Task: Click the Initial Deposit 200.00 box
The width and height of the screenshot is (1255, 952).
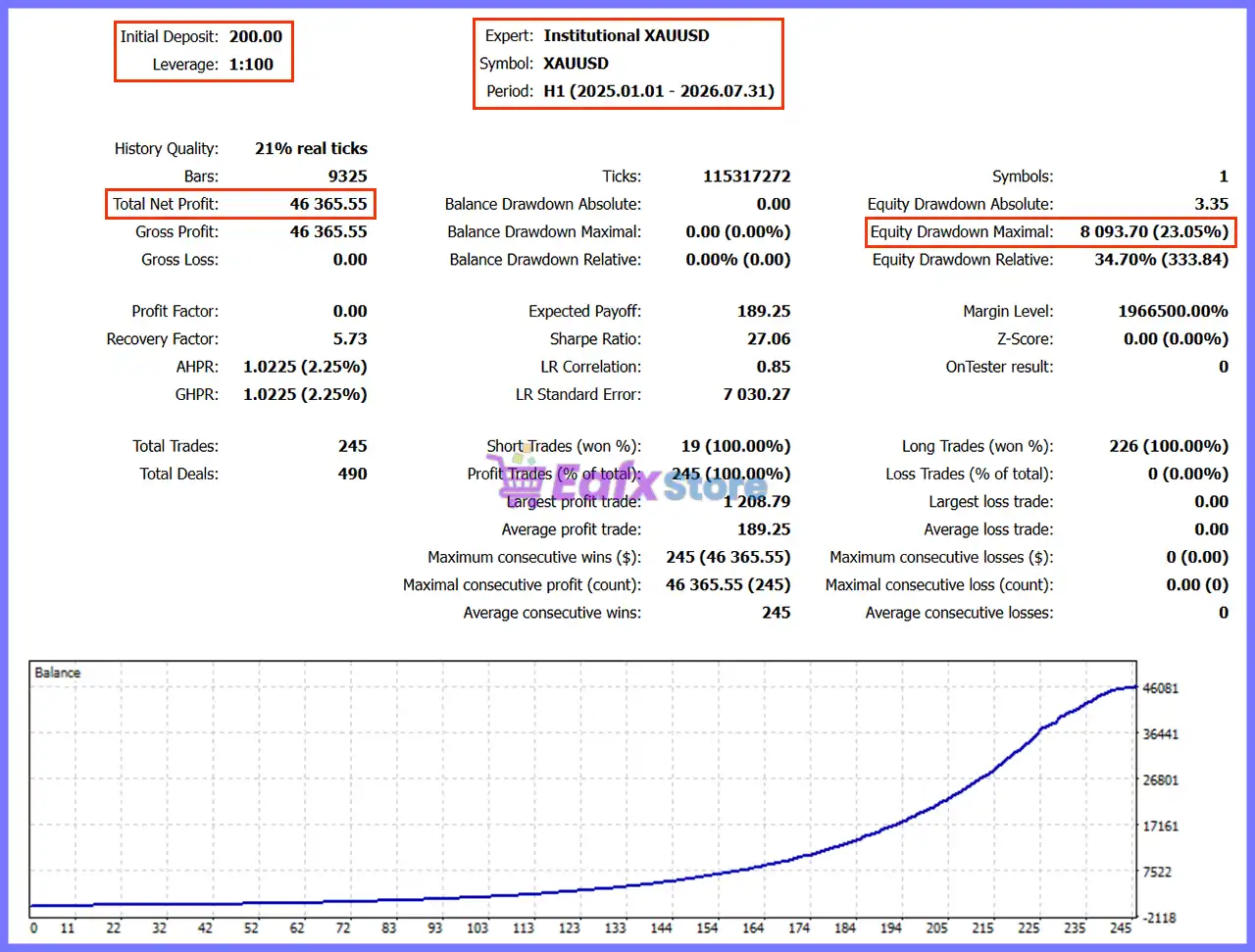Action: tap(203, 51)
